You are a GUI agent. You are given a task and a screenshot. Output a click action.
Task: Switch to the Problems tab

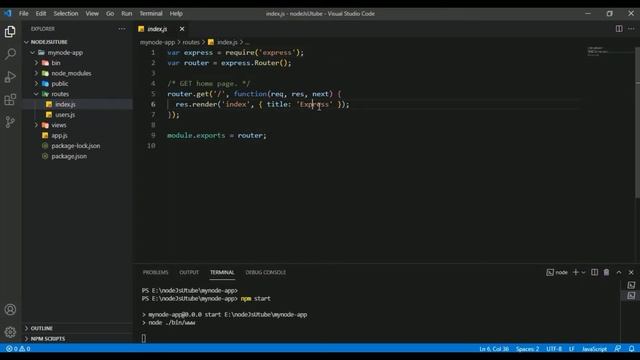[156, 272]
